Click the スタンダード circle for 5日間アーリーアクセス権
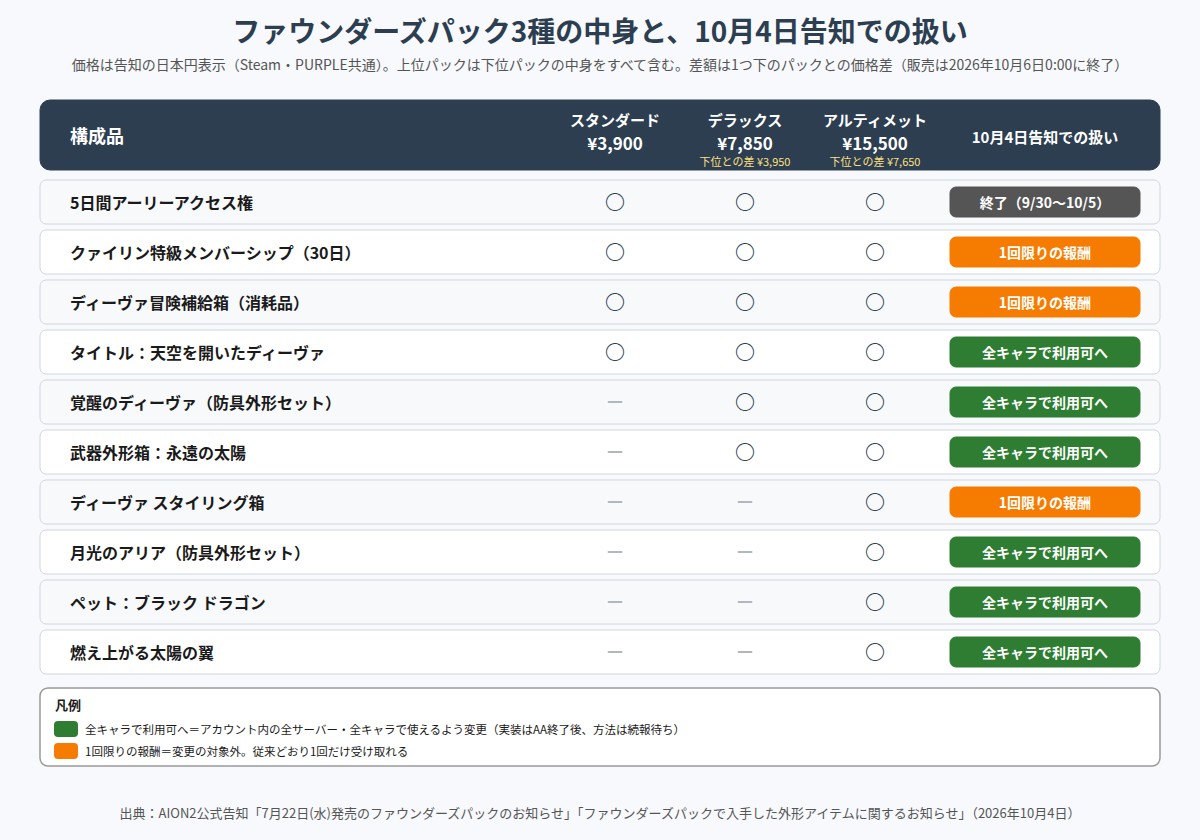Image resolution: width=1200 pixels, height=840 pixels. tap(615, 202)
